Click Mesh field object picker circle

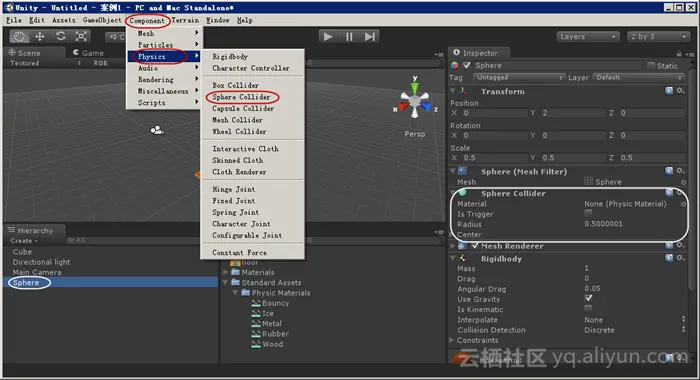pyautogui.click(x=683, y=182)
